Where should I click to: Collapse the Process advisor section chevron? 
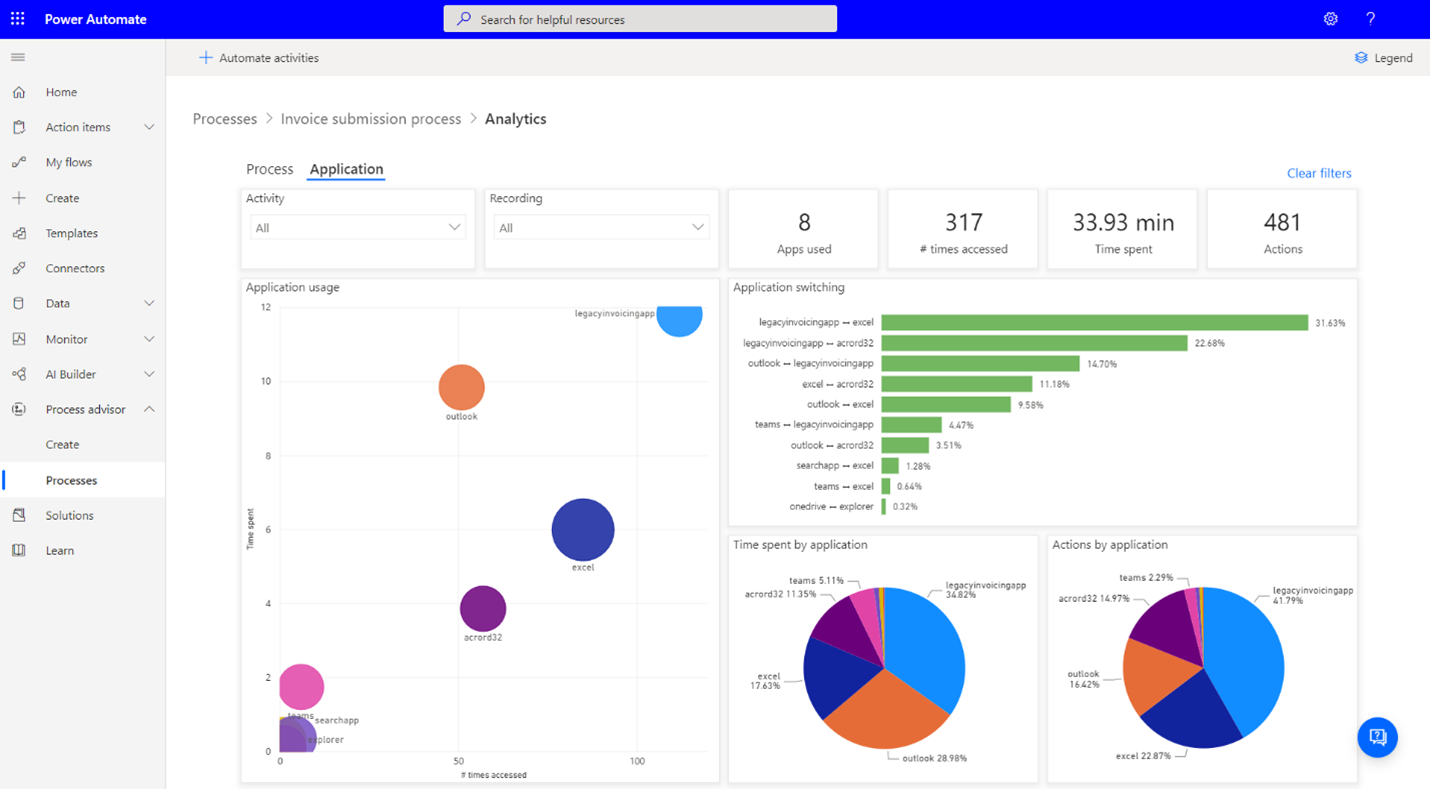(x=149, y=409)
